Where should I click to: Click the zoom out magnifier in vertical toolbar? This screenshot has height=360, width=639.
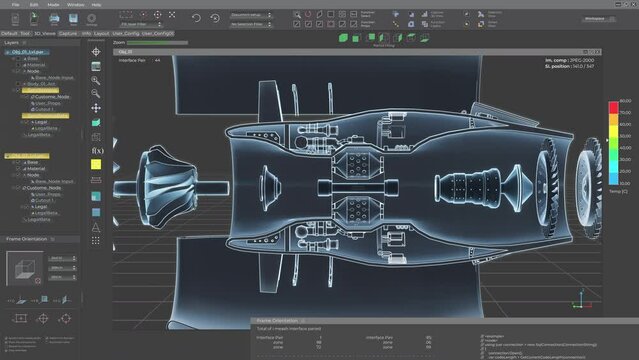point(96,94)
